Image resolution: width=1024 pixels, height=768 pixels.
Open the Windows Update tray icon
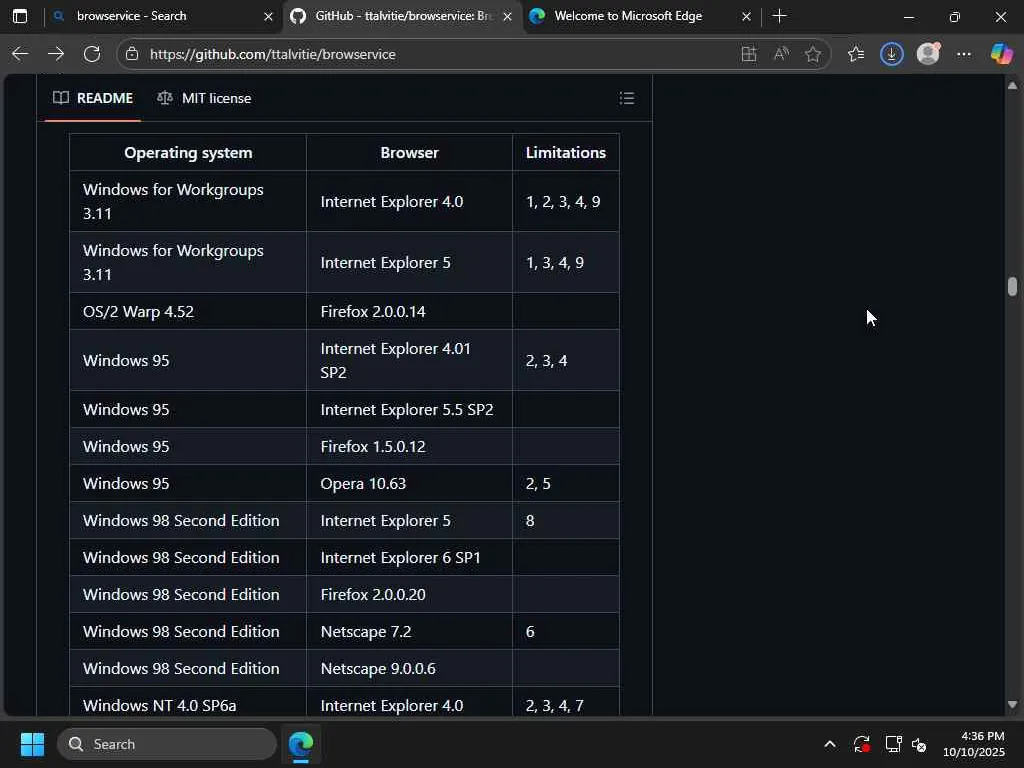(861, 744)
